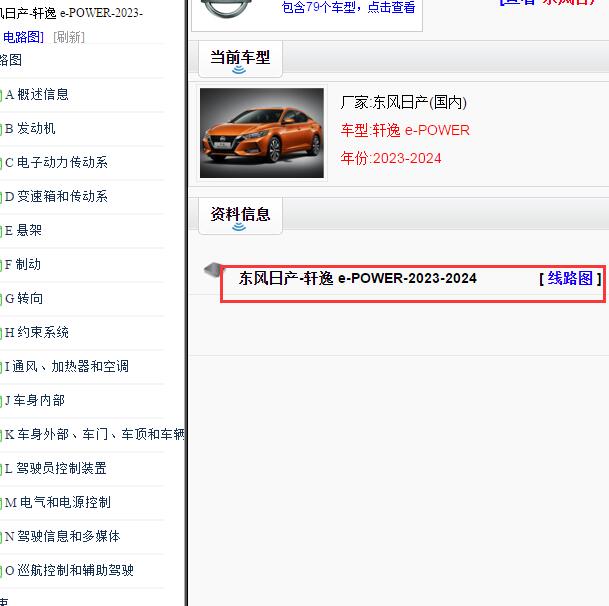This screenshot has height=606, width=609.
Task: Click the Nissan logo image
Action: pos(227,8)
